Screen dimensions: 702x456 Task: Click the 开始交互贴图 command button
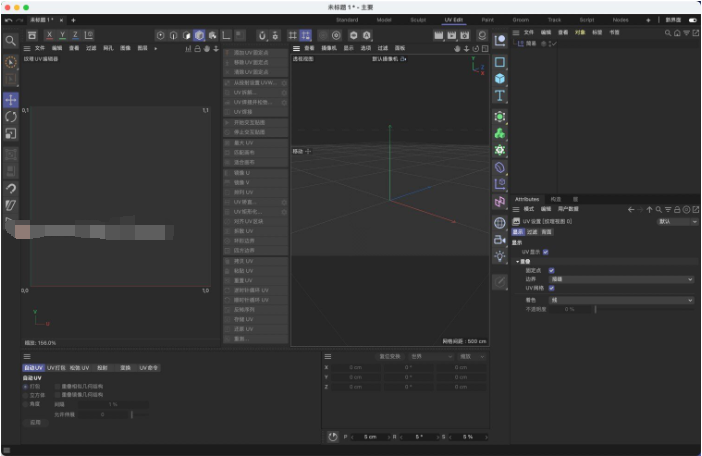click(x=256, y=122)
